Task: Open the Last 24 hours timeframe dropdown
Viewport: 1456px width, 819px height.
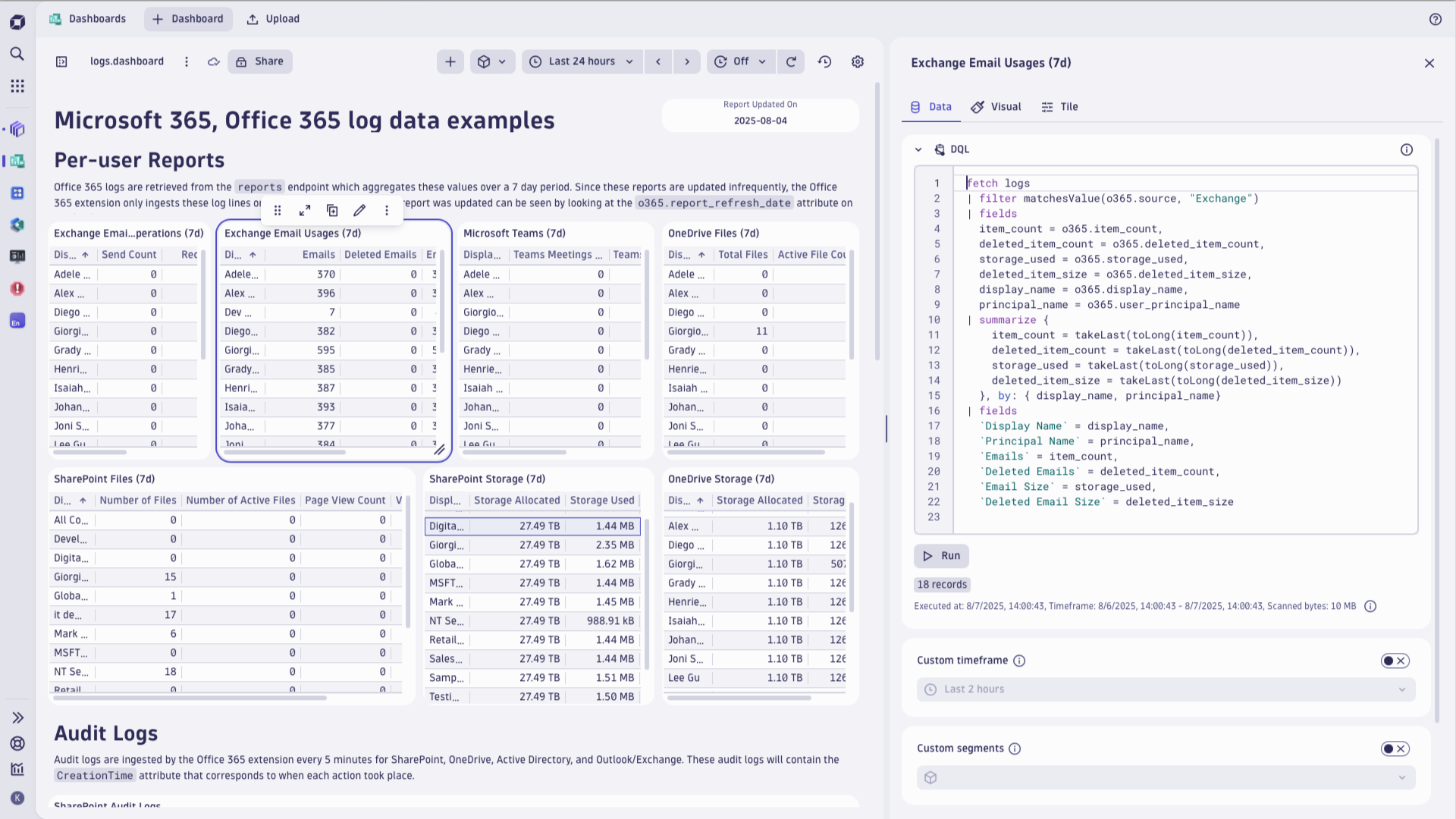Action: [582, 61]
